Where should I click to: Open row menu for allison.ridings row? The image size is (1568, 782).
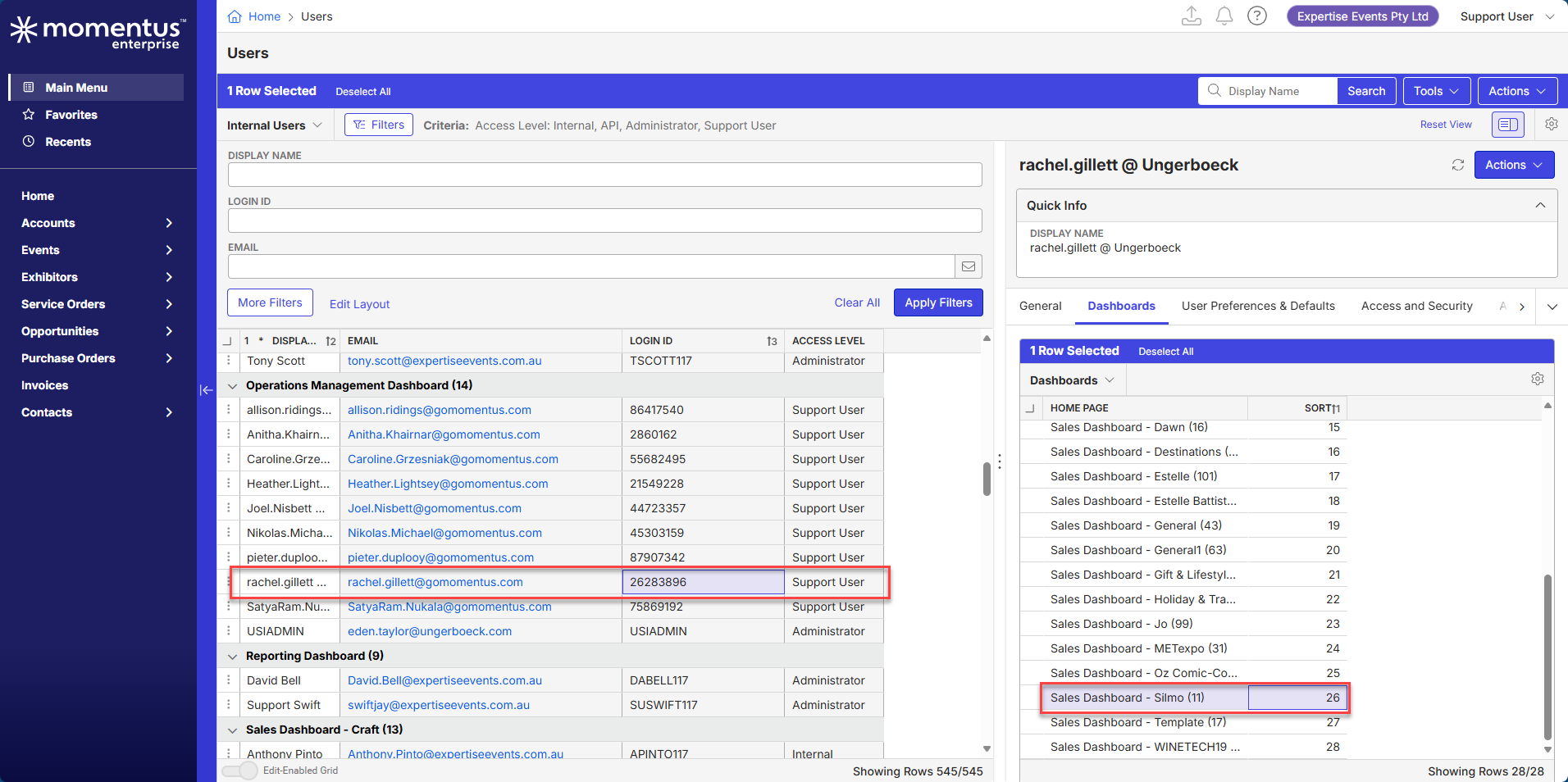pos(229,410)
